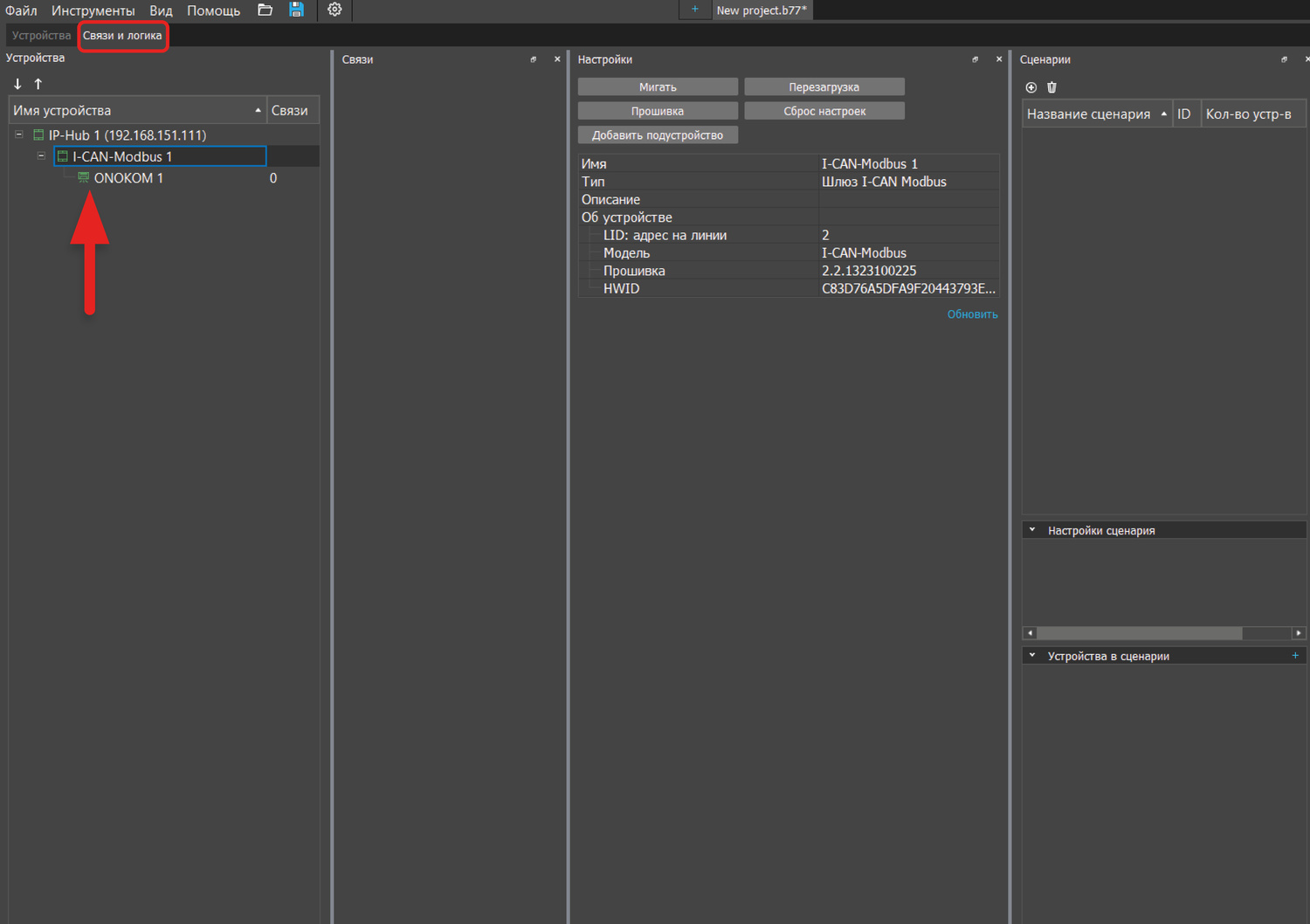Viewport: 1310px width, 924px height.
Task: Delete scenario using the trash icon
Action: point(1051,87)
